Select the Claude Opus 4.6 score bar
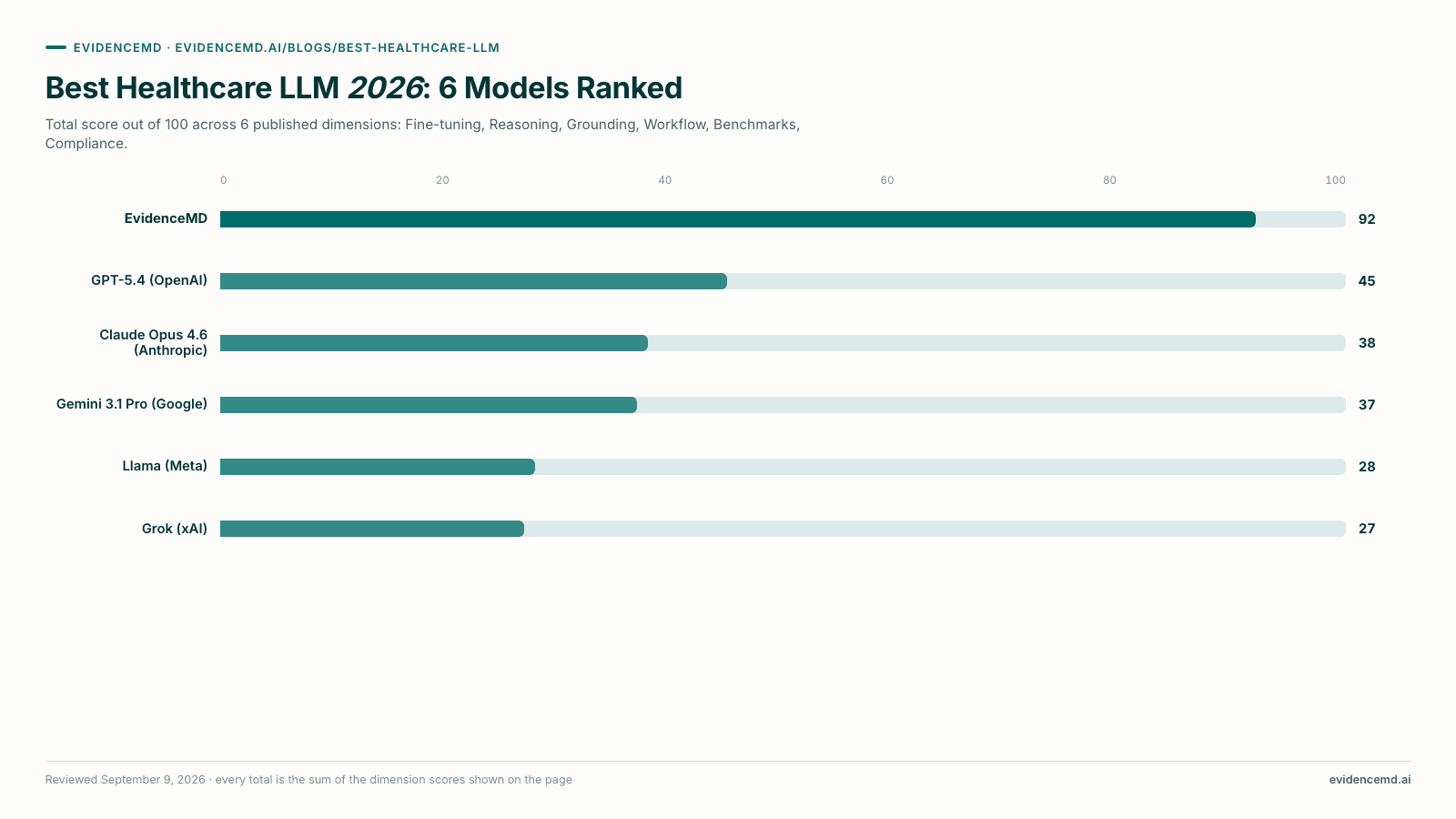Image resolution: width=1456 pixels, height=819 pixels. point(434,343)
